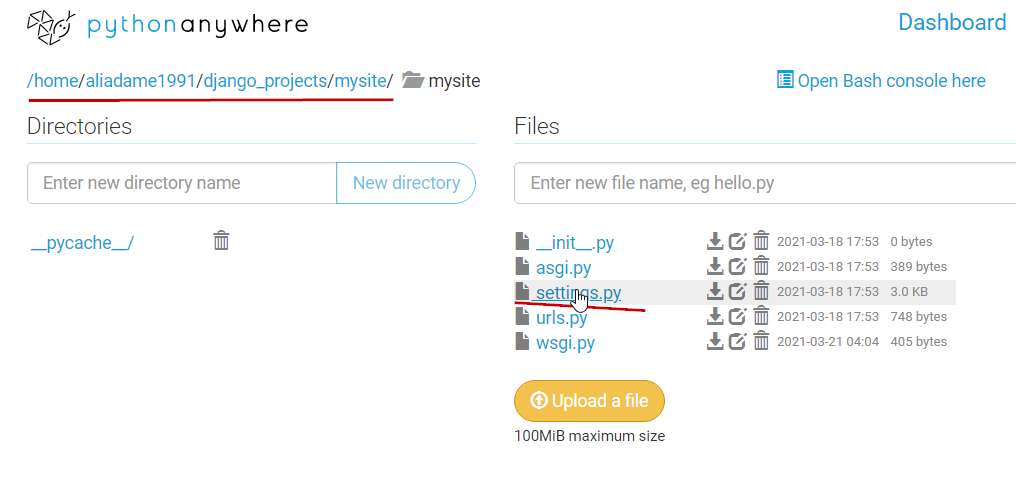Open the wsgi.py file
The height and width of the screenshot is (485, 1016).
click(565, 342)
